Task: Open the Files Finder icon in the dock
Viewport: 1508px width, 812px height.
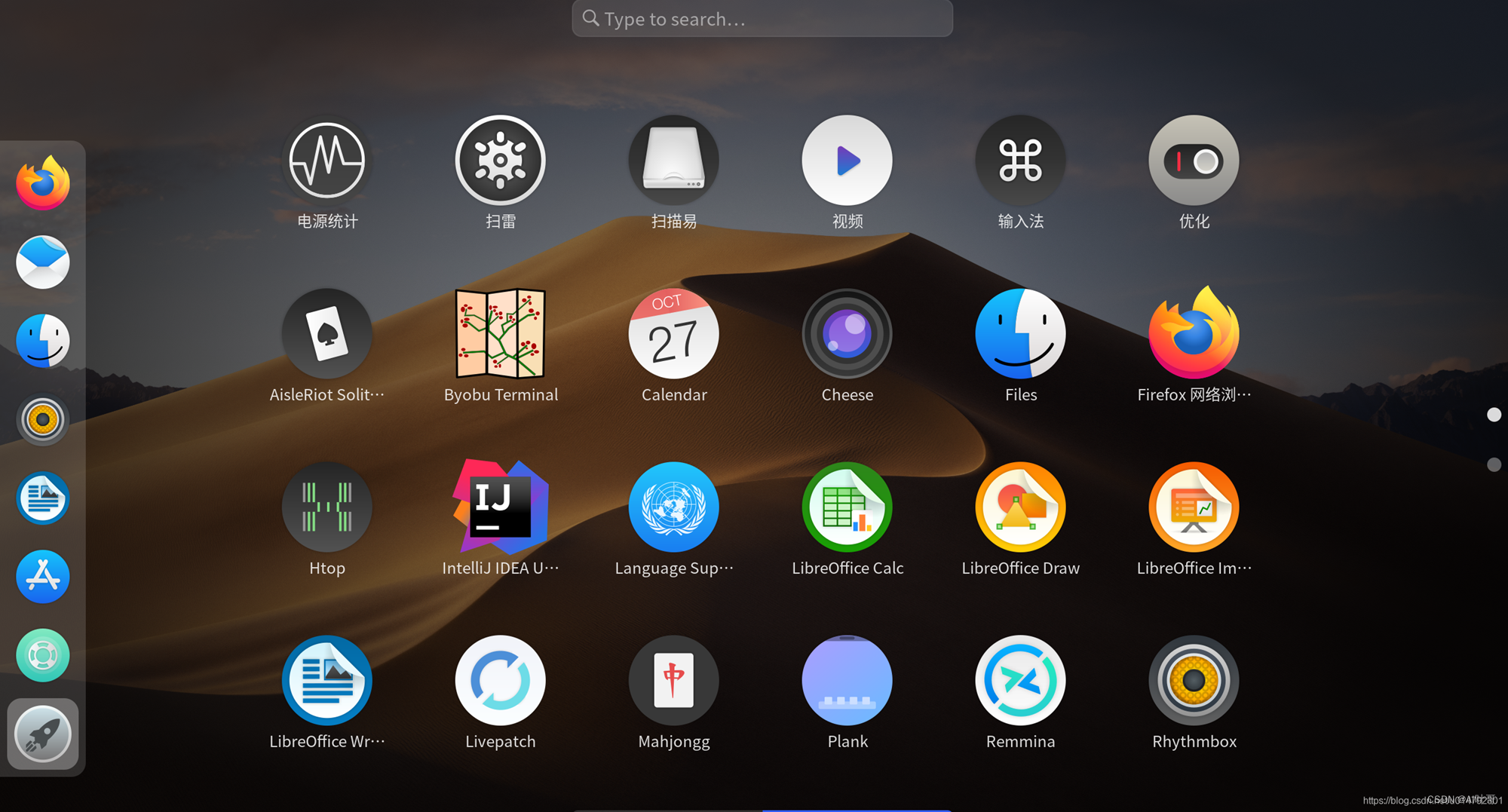Action: (x=43, y=341)
